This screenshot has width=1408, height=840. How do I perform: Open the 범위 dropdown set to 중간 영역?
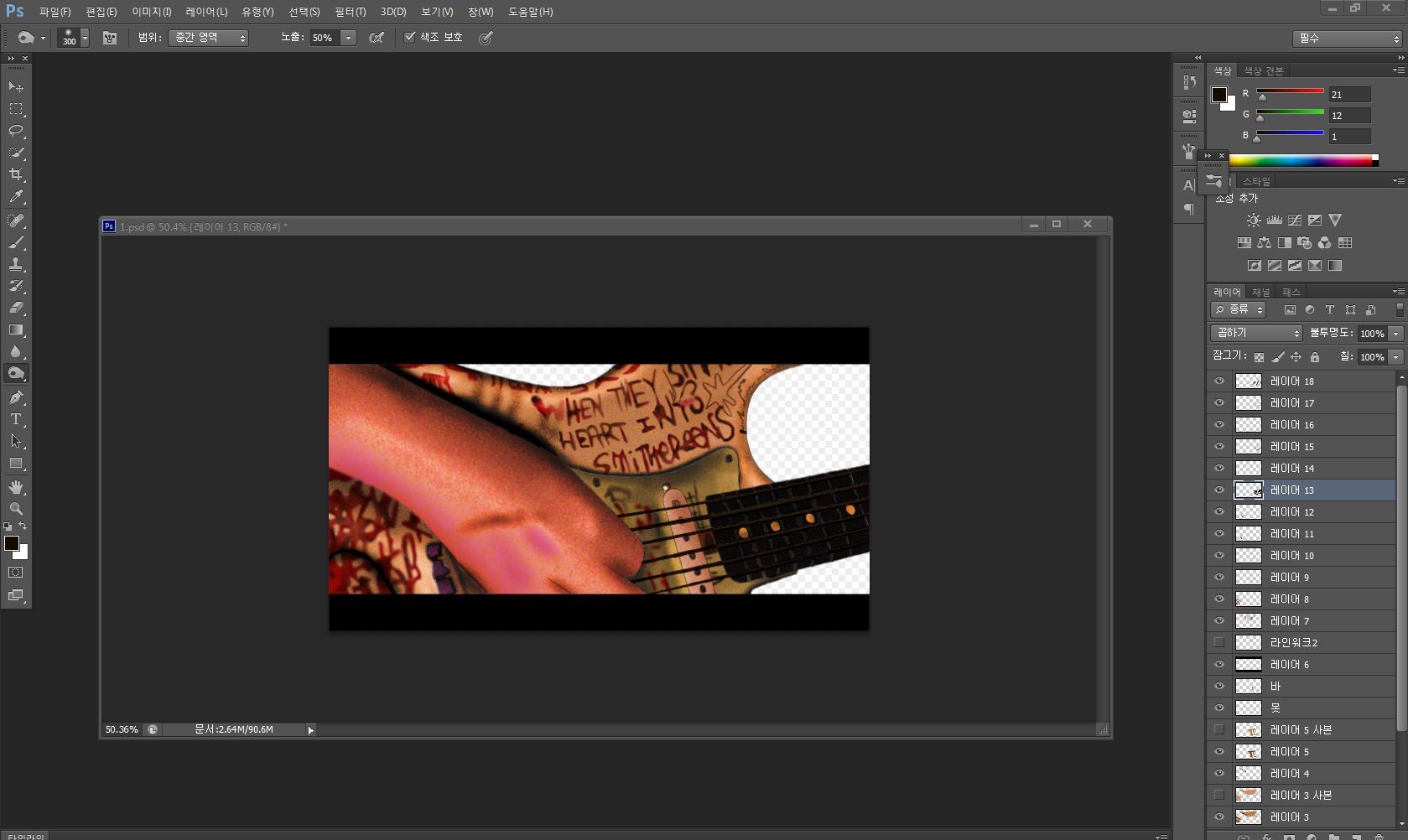point(208,38)
